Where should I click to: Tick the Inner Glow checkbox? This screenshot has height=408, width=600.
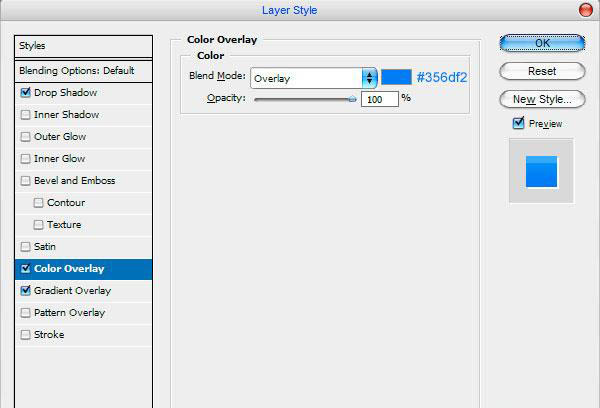pyautogui.click(x=25, y=159)
